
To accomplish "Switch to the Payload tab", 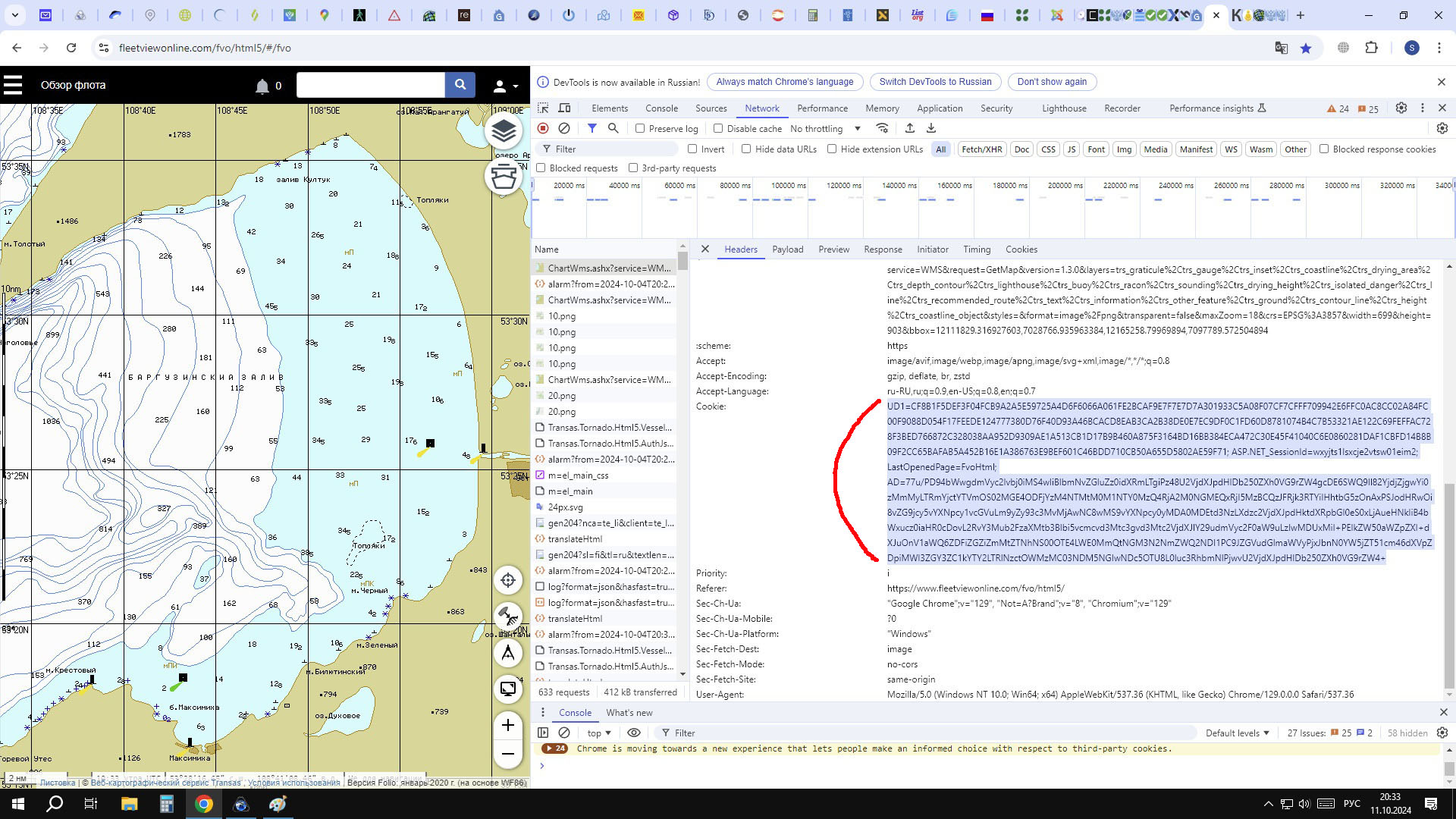I will pos(787,249).
